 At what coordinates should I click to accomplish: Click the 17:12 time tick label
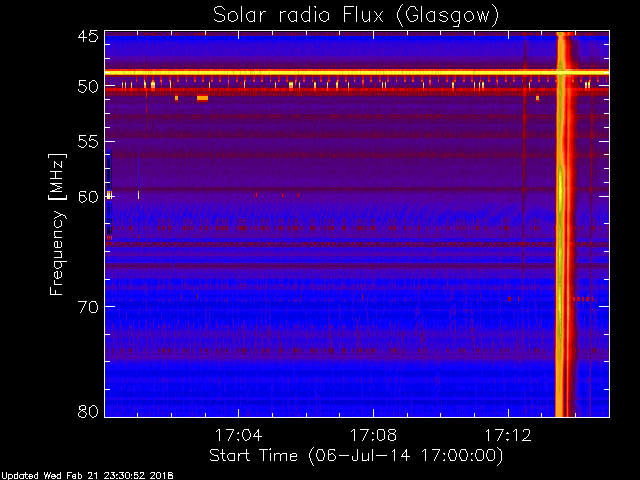[x=508, y=435]
